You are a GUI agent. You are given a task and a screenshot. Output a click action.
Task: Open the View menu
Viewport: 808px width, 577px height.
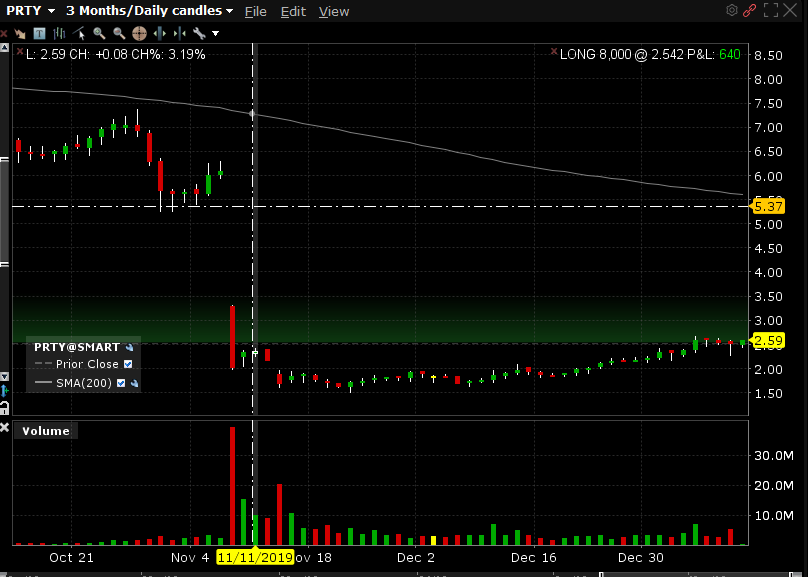coord(334,11)
